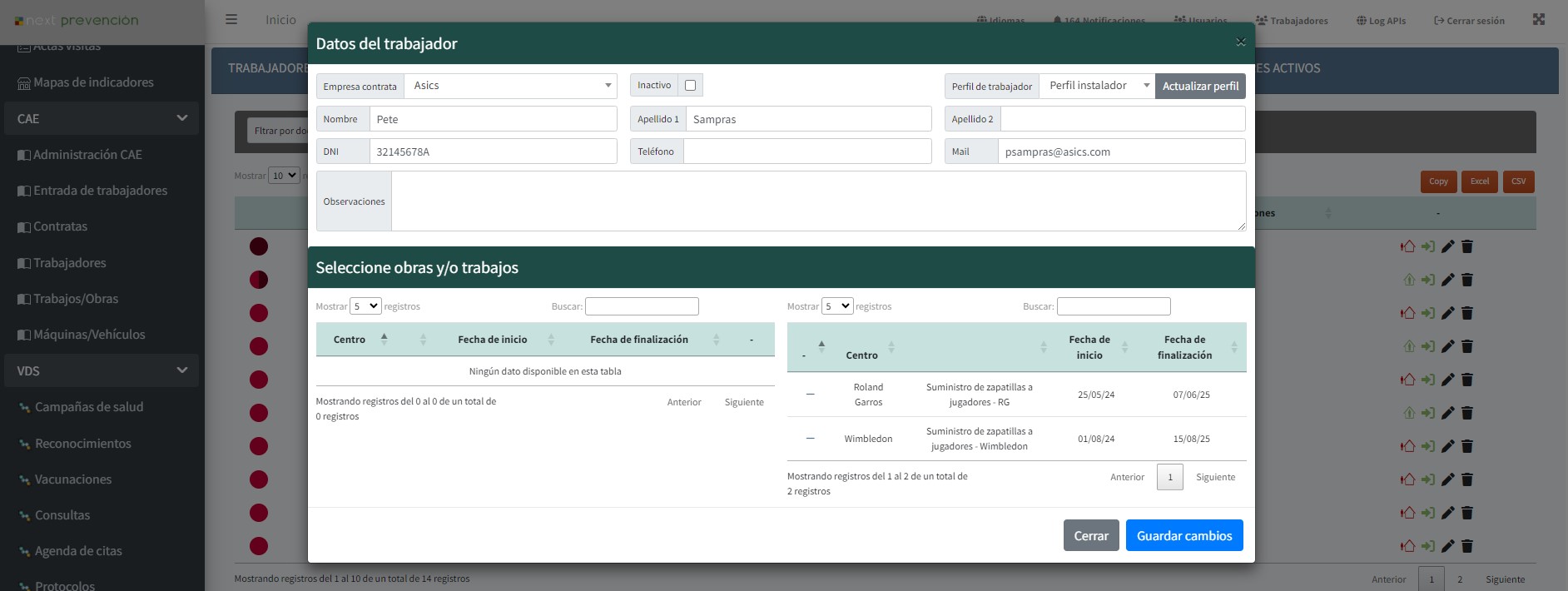Screen dimensions: 1568x591
Task: Close the Datos del trabajador dialog with X
Action: (x=1240, y=42)
